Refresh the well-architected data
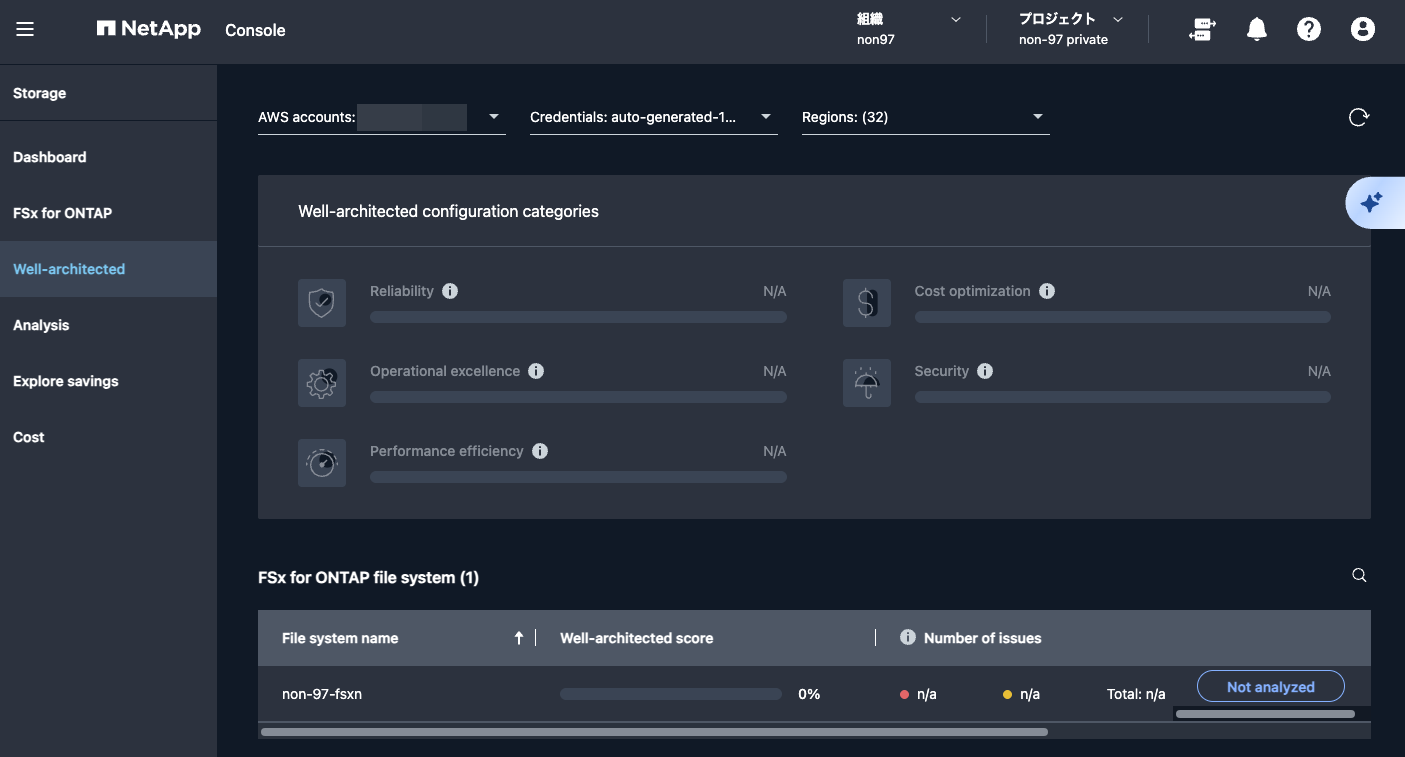 point(1358,118)
